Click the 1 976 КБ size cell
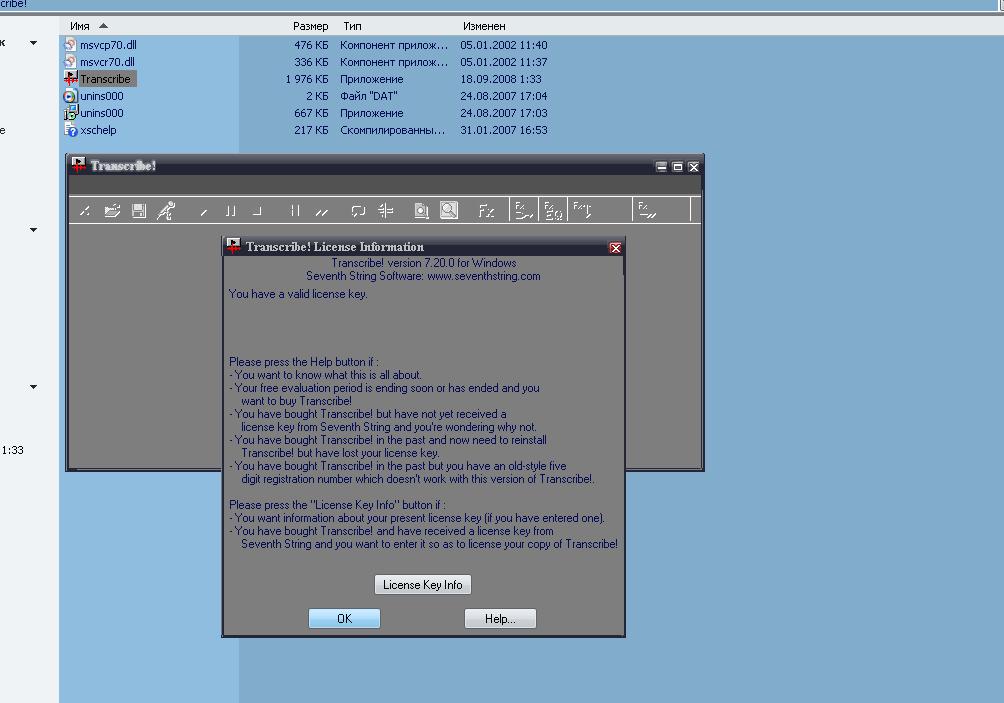 [x=307, y=79]
